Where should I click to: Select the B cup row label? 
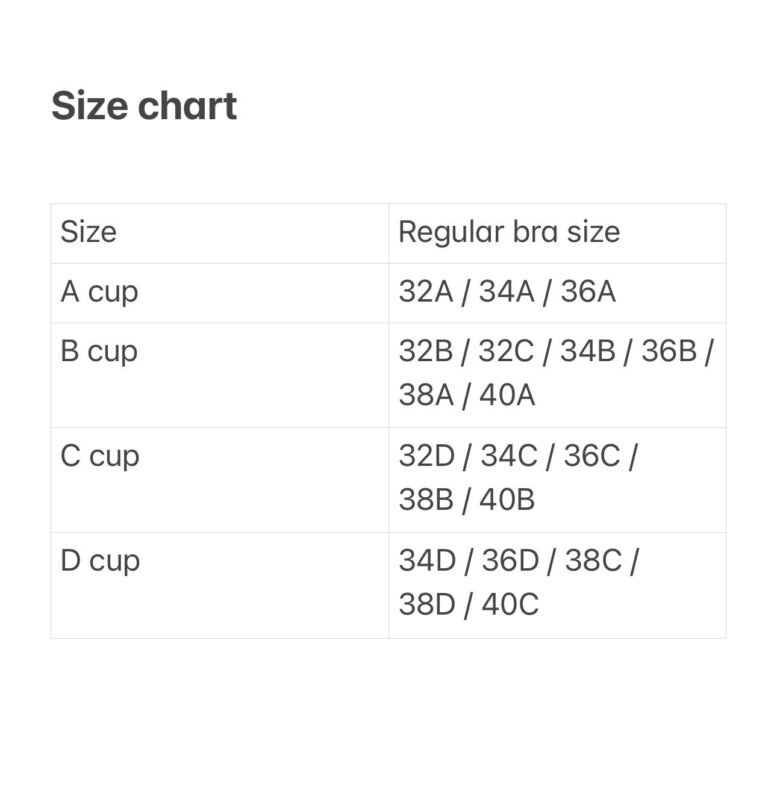[99, 352]
